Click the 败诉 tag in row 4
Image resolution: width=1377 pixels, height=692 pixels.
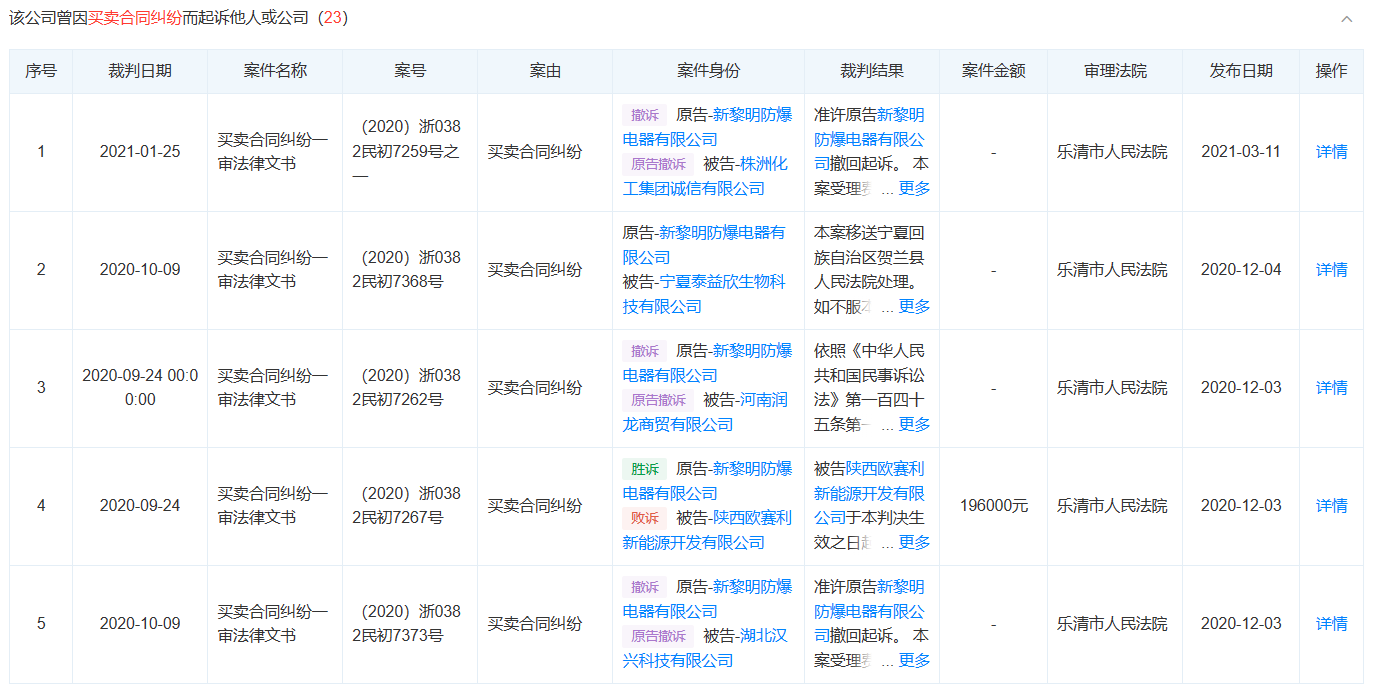click(644, 518)
